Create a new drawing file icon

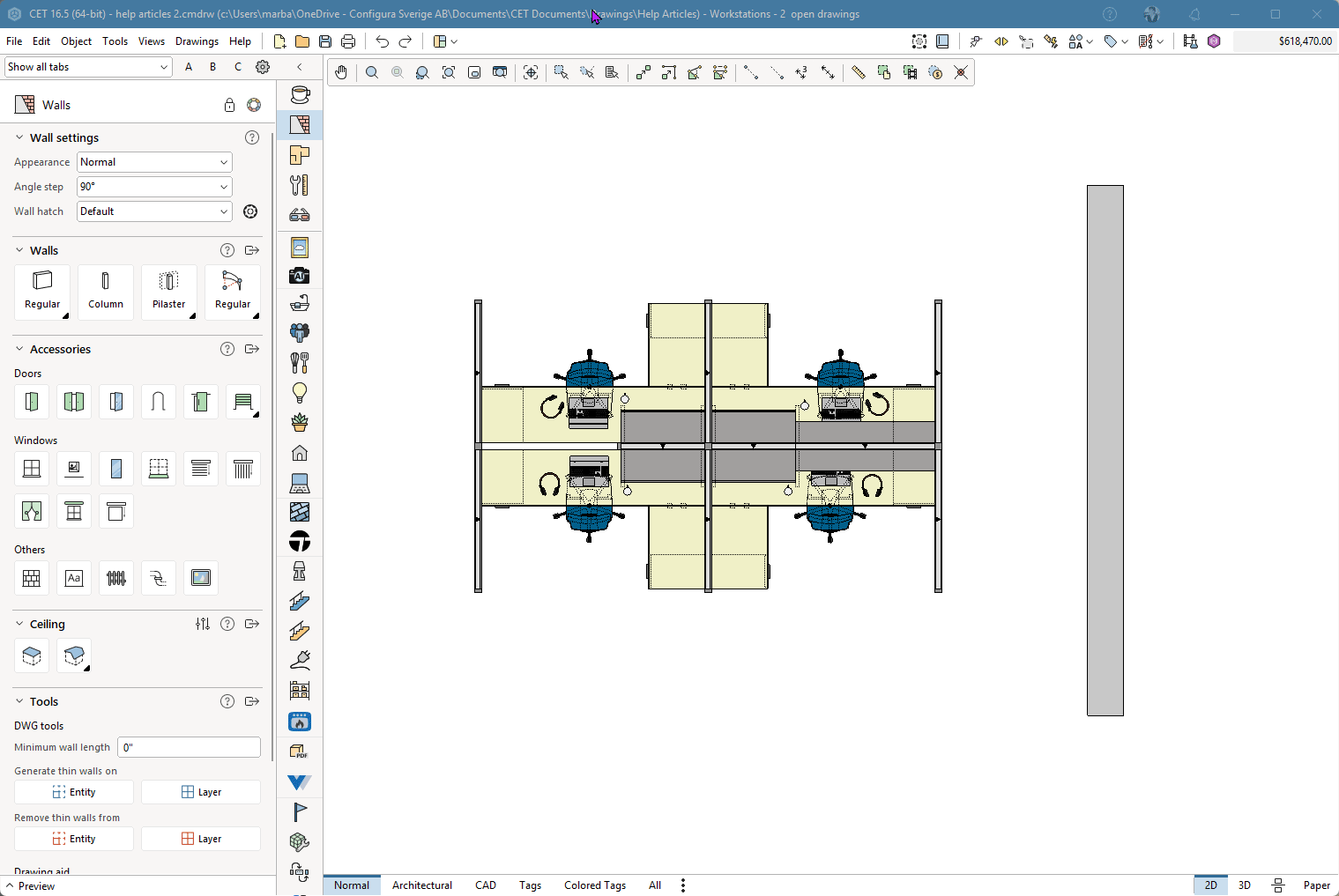point(279,41)
